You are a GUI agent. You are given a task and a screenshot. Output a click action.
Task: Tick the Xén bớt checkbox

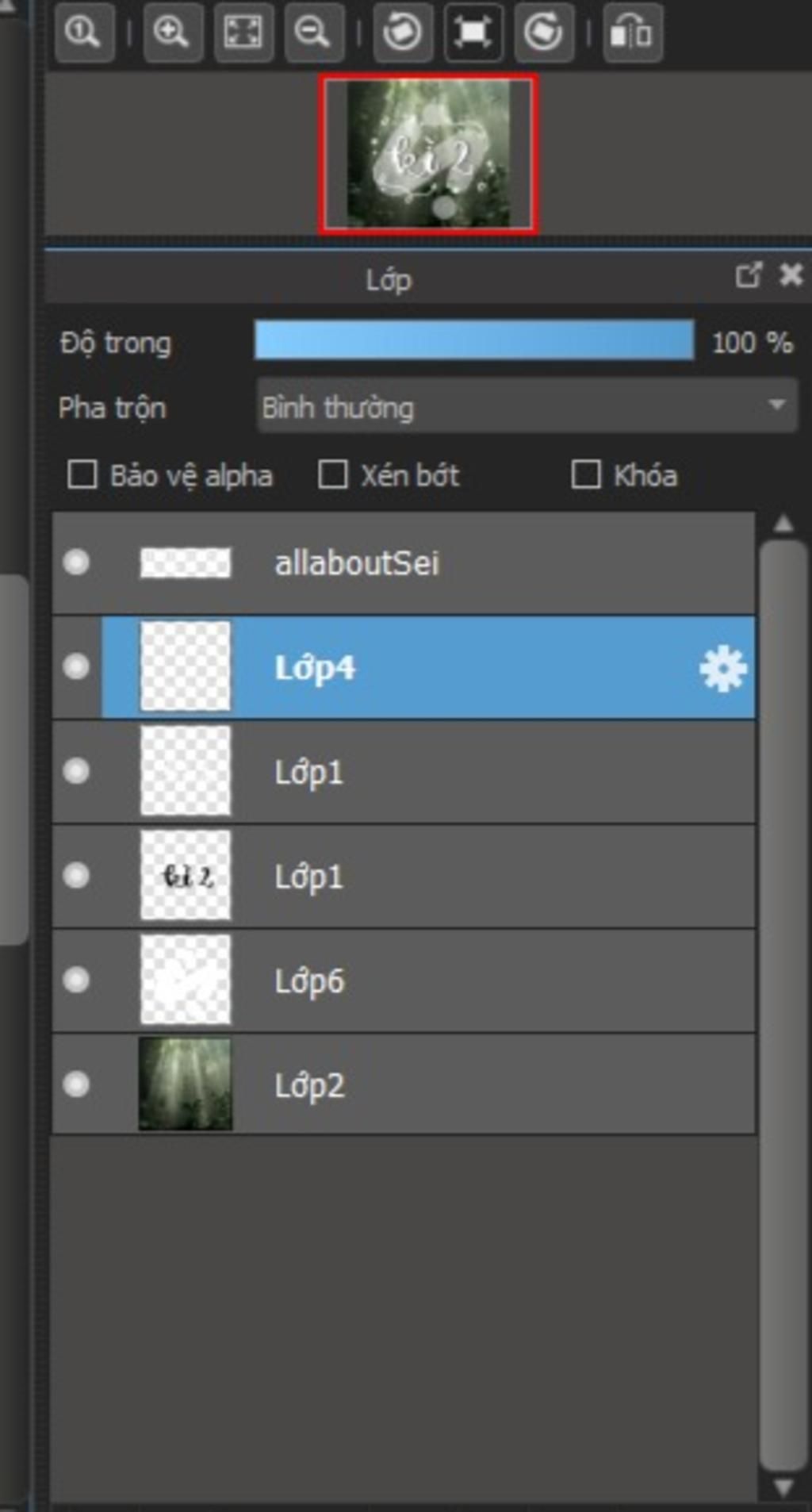332,475
